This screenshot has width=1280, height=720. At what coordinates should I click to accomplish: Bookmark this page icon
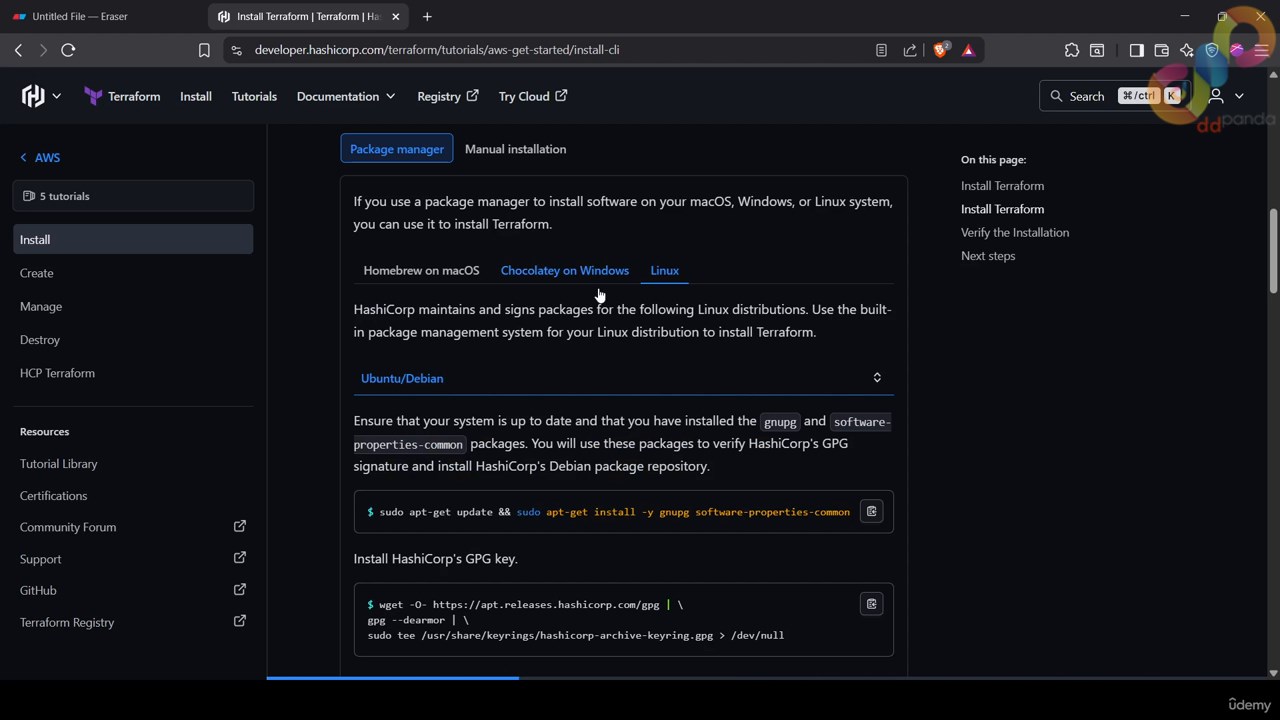pyautogui.click(x=204, y=50)
